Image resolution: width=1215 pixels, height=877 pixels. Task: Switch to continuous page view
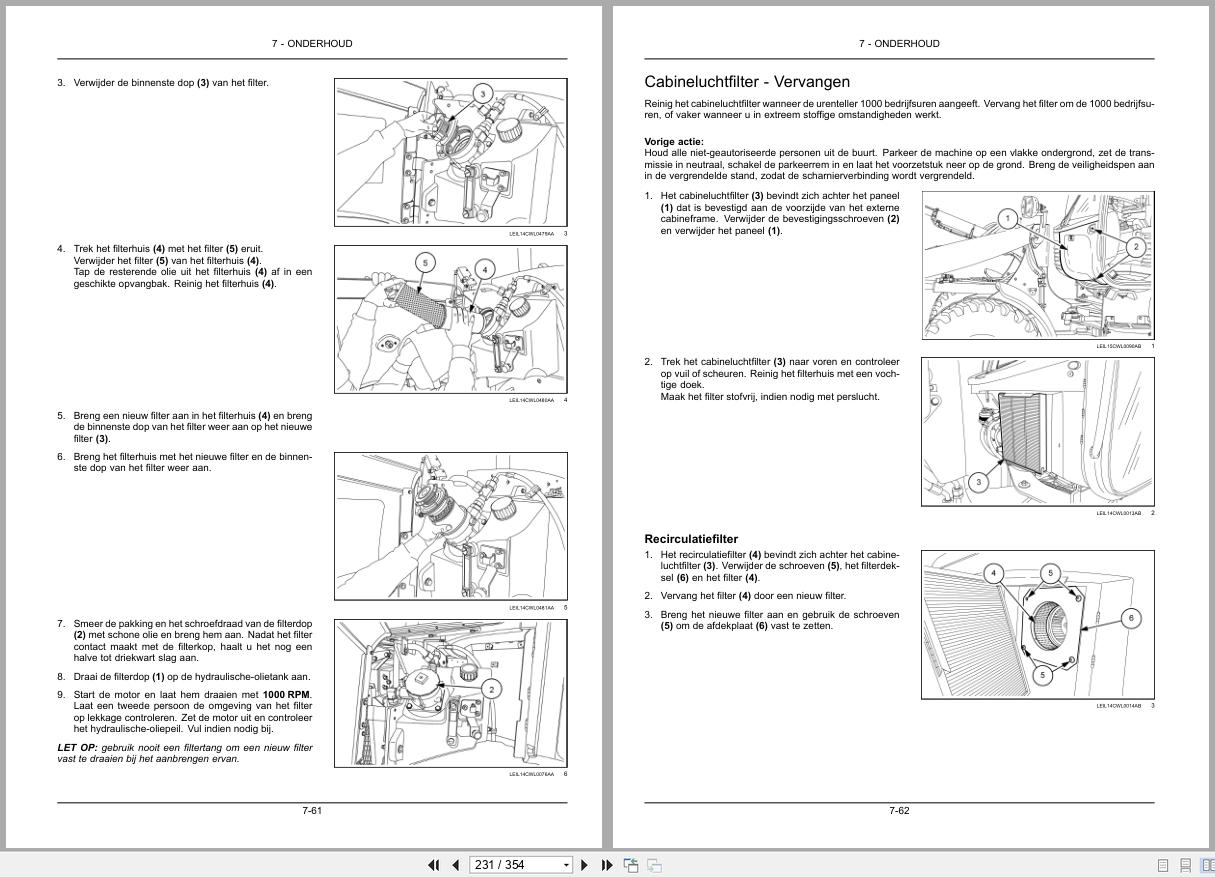click(x=1186, y=866)
